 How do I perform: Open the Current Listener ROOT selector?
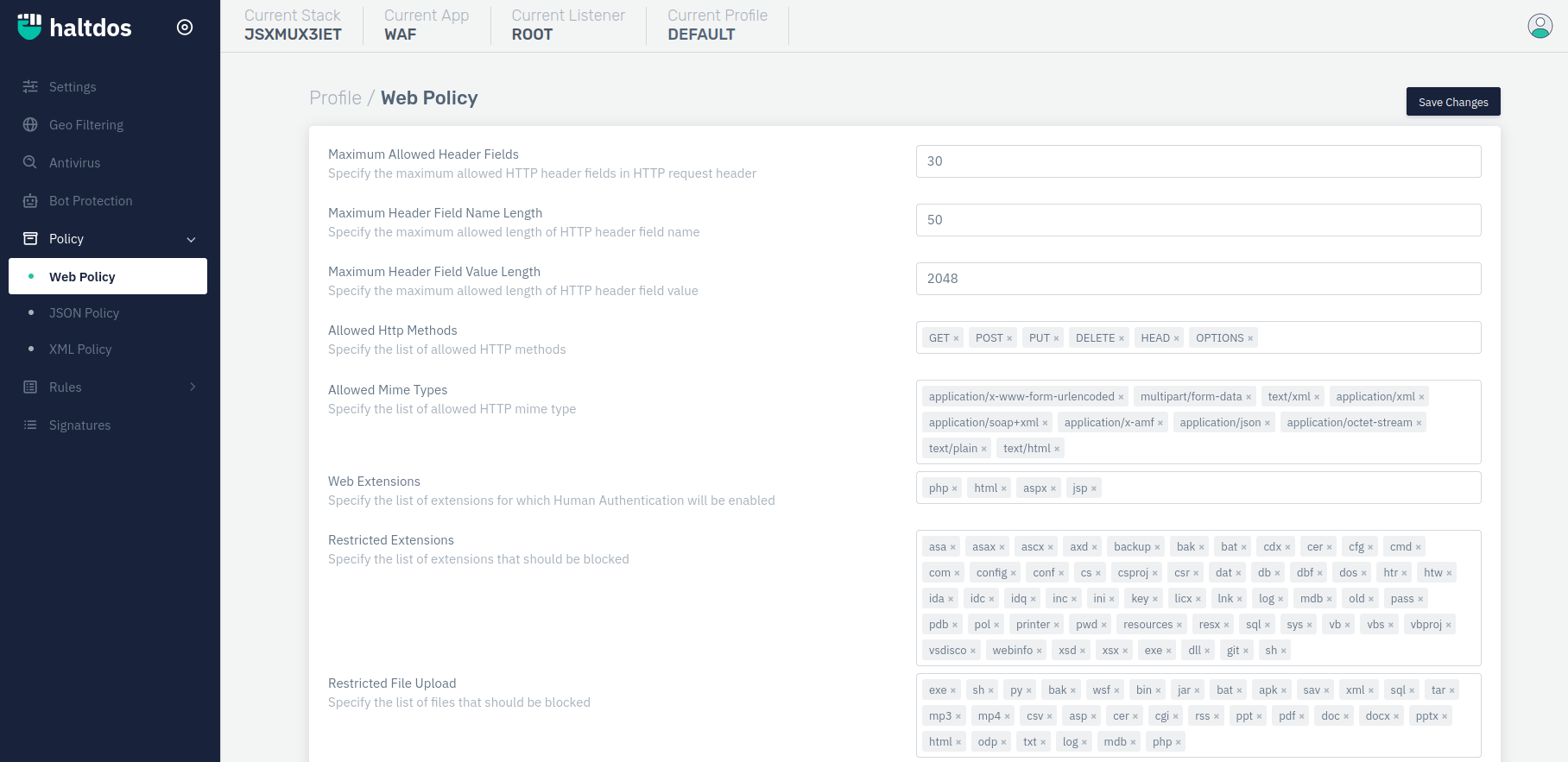click(568, 25)
